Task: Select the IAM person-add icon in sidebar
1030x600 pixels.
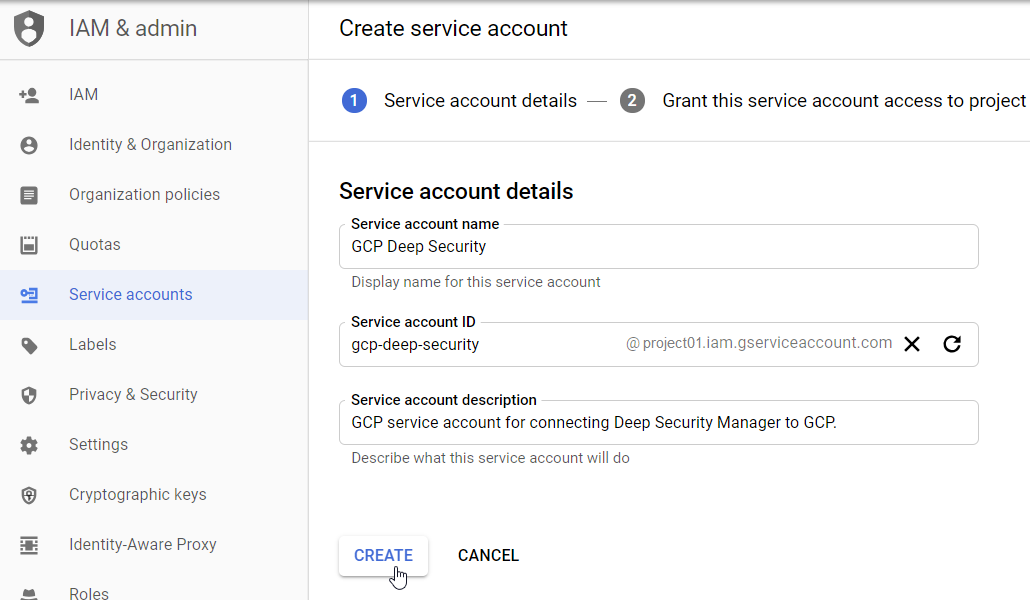Action: [29, 94]
